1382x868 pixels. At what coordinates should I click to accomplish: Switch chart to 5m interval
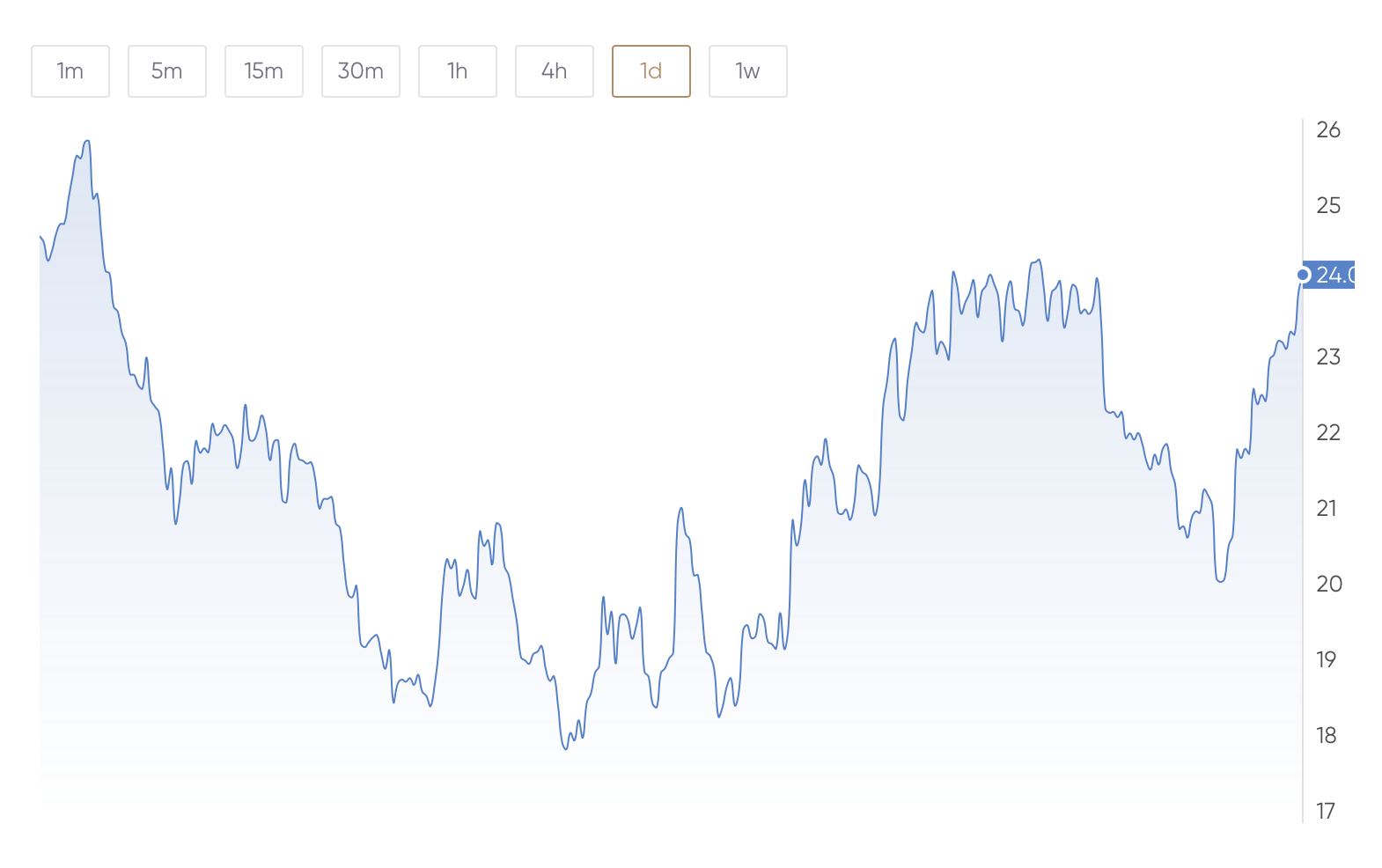pos(167,71)
